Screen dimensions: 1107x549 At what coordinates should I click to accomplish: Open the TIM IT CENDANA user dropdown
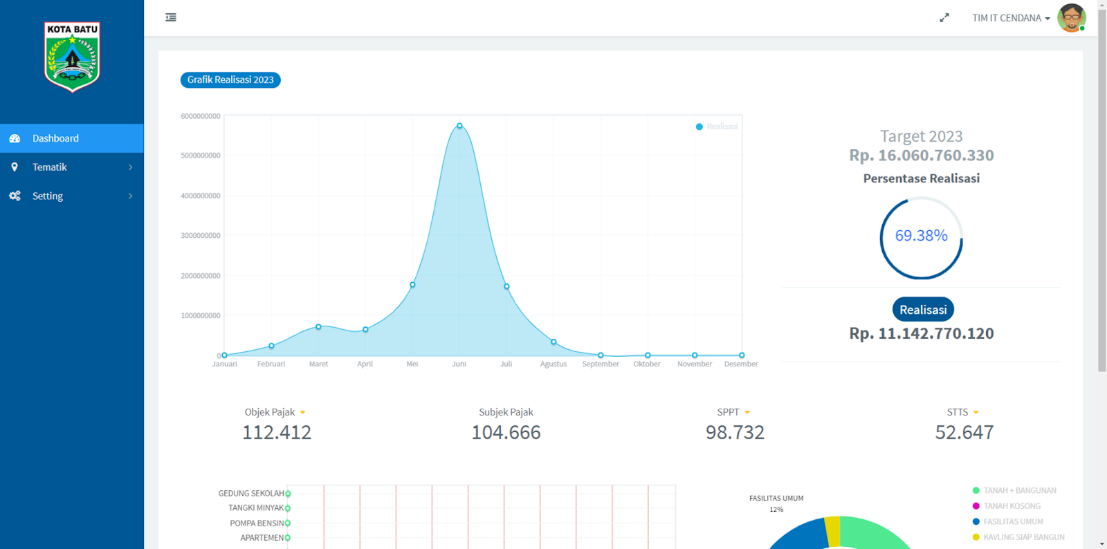pos(1011,18)
